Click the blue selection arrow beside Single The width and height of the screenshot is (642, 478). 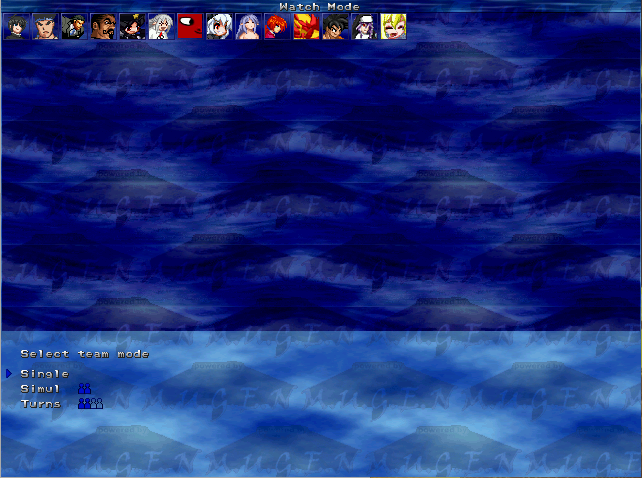[x=9, y=373]
